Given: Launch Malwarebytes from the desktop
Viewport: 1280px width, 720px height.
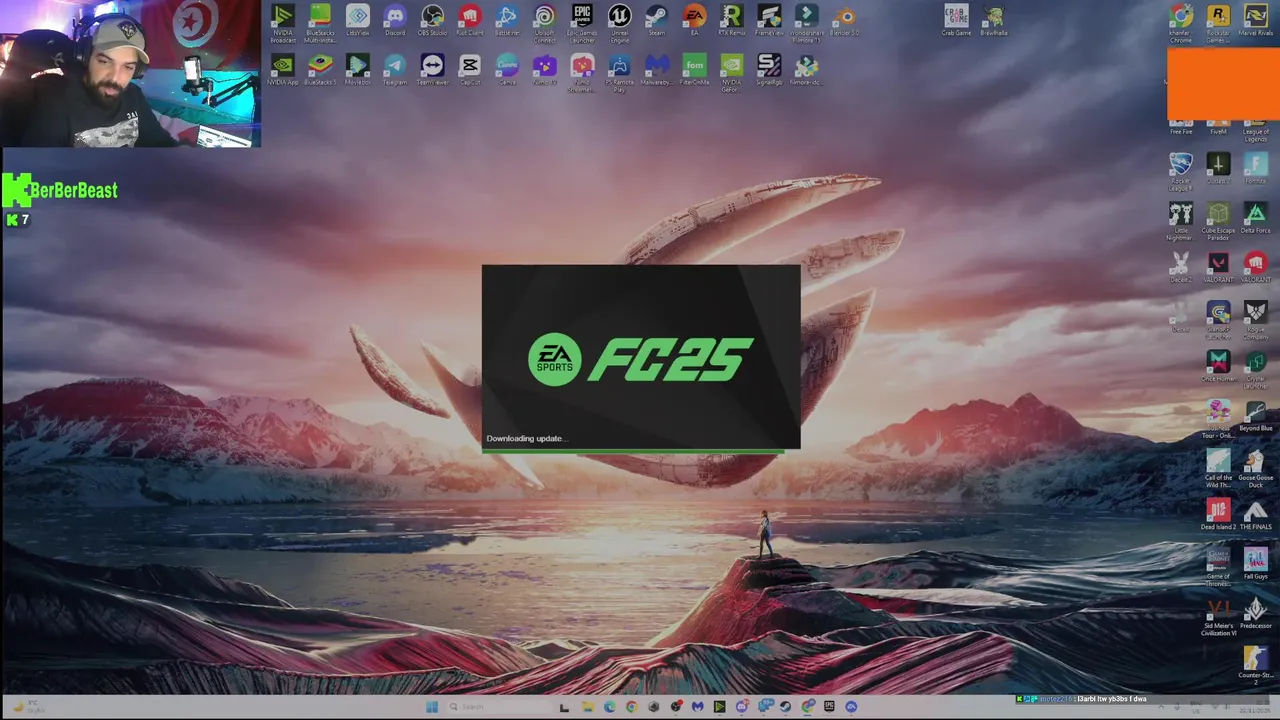Looking at the screenshot, I should pyautogui.click(x=656, y=70).
